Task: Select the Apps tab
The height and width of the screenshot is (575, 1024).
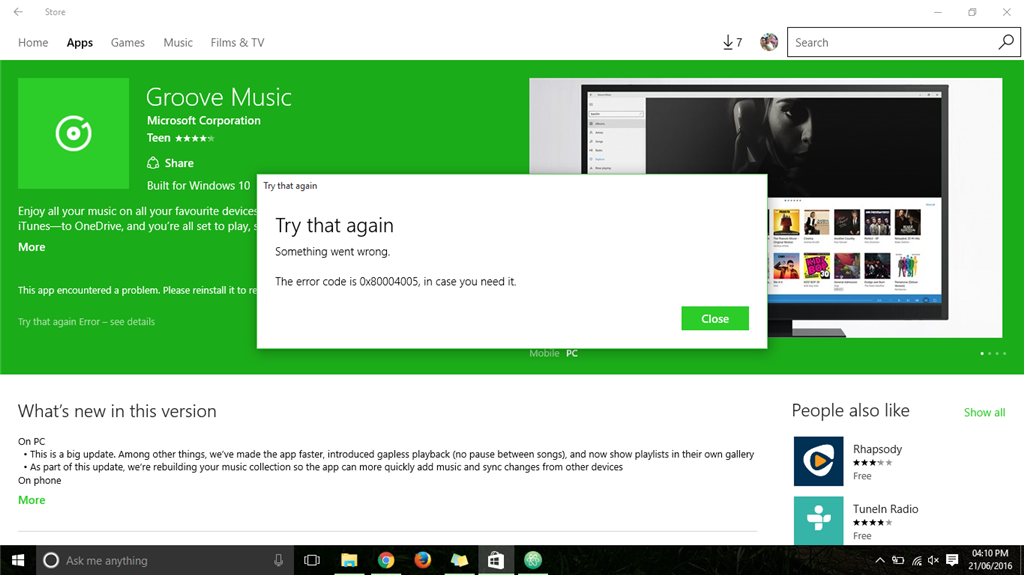Action: [x=80, y=42]
